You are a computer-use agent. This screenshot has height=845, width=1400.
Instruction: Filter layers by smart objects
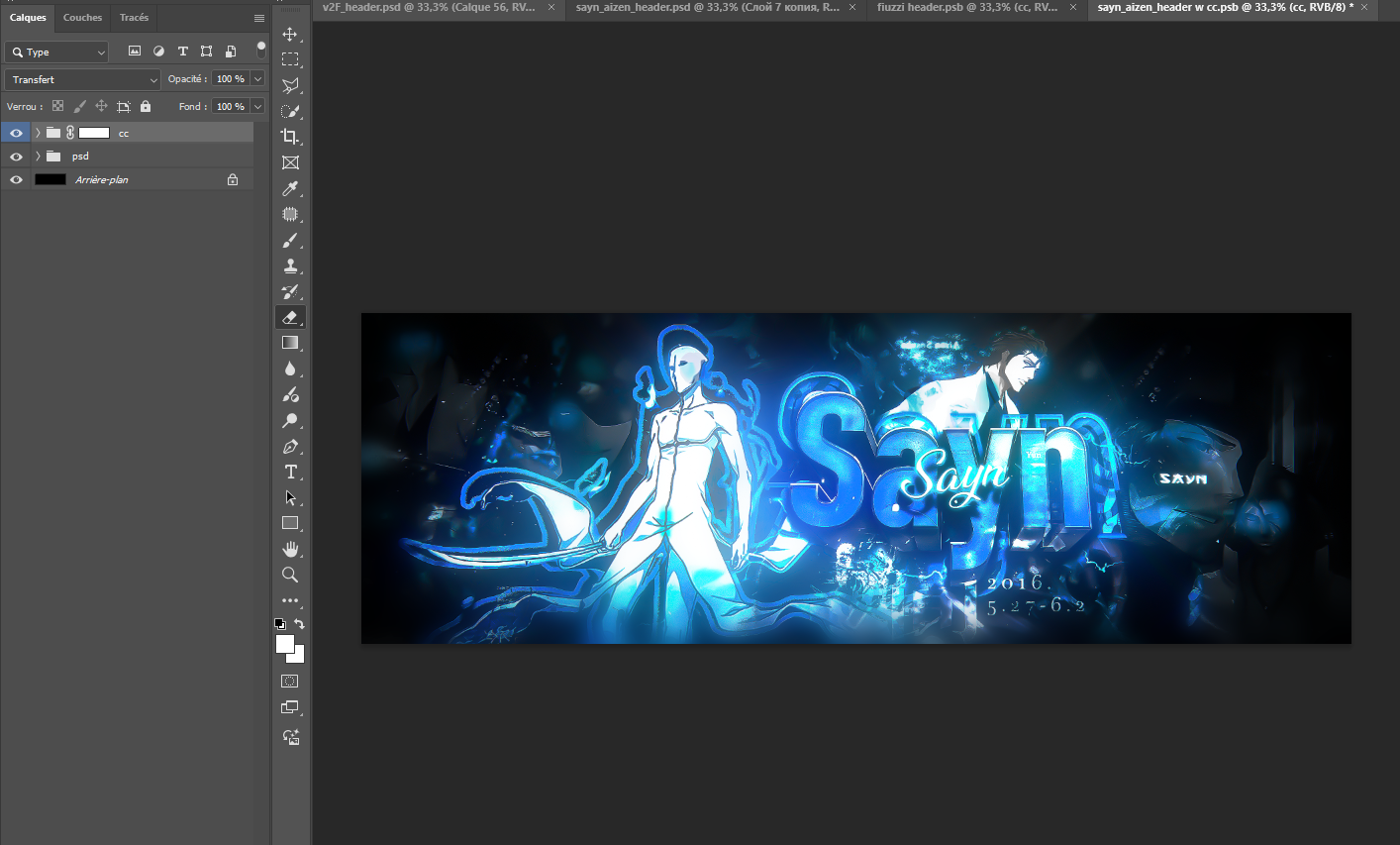pyautogui.click(x=231, y=52)
